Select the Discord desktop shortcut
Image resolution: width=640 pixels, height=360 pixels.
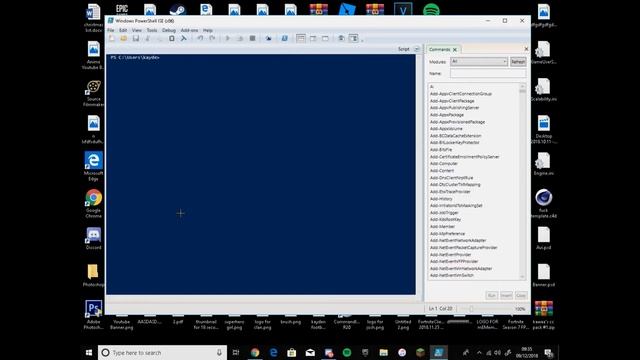click(93, 238)
